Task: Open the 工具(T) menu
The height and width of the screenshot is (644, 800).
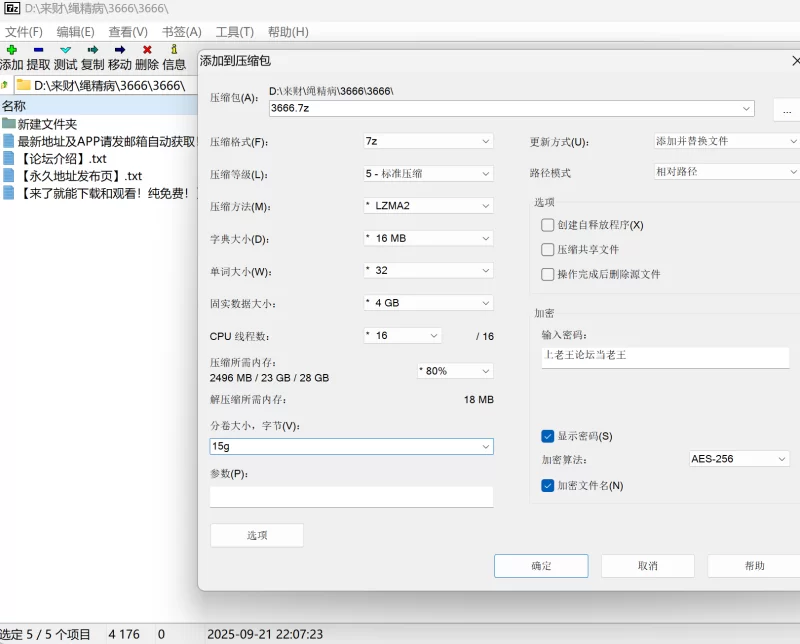Action: click(x=234, y=31)
